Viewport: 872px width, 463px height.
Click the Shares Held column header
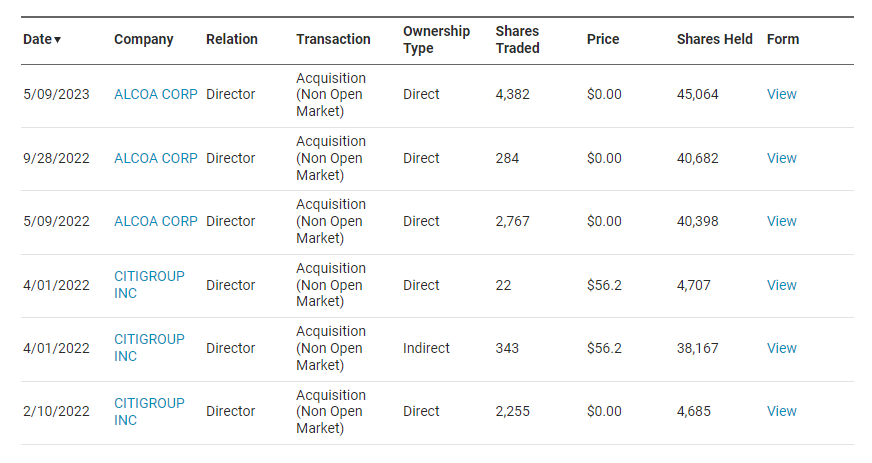pos(714,39)
